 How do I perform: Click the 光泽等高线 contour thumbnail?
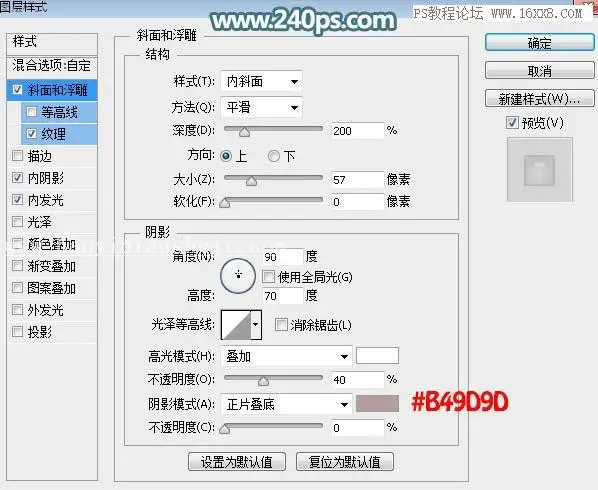click(236, 325)
